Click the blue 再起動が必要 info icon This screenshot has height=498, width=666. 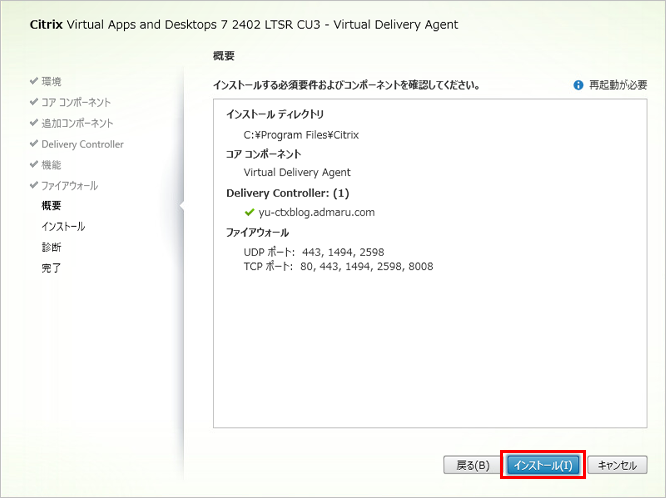[578, 86]
